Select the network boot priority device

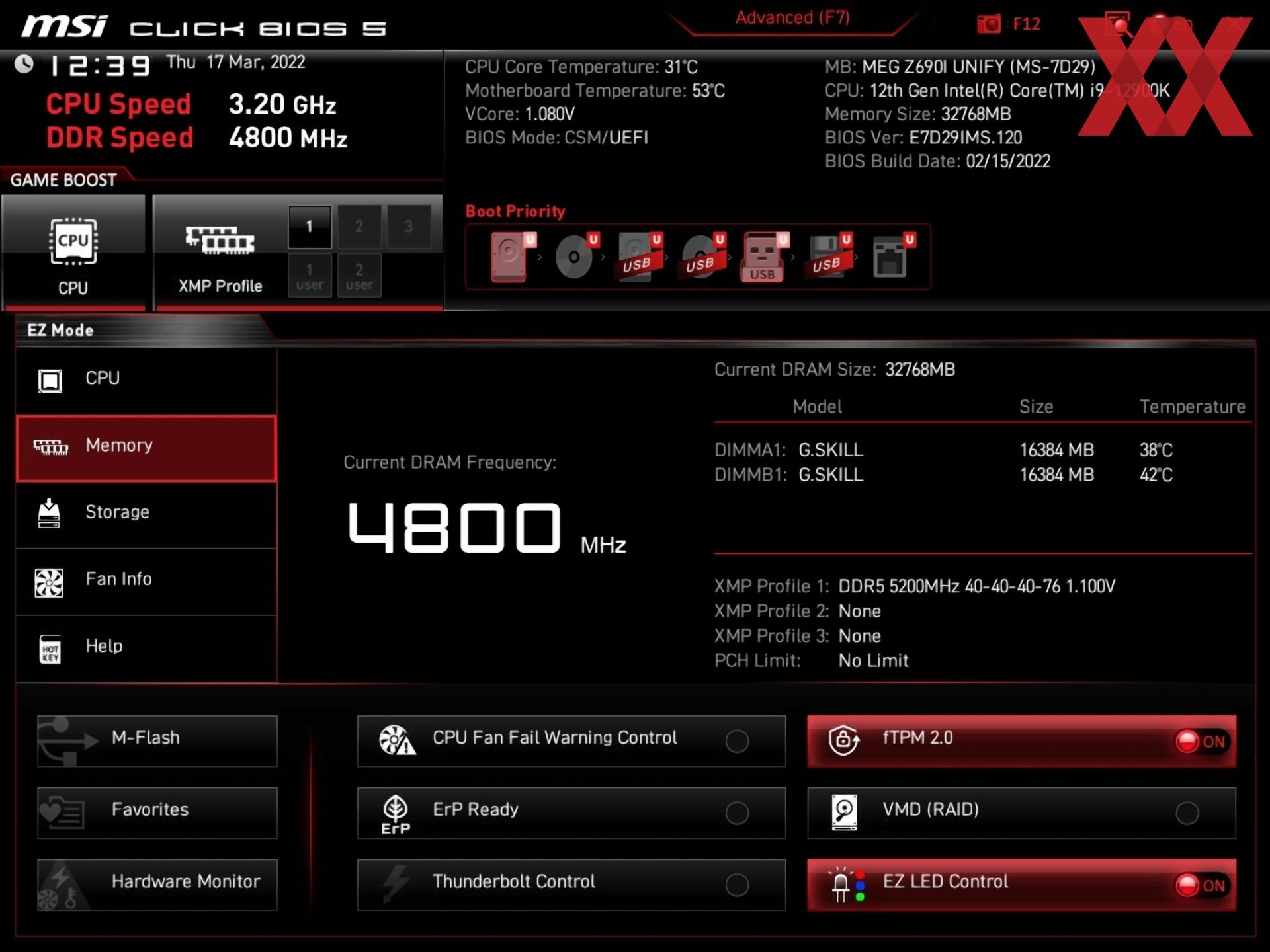(x=893, y=257)
